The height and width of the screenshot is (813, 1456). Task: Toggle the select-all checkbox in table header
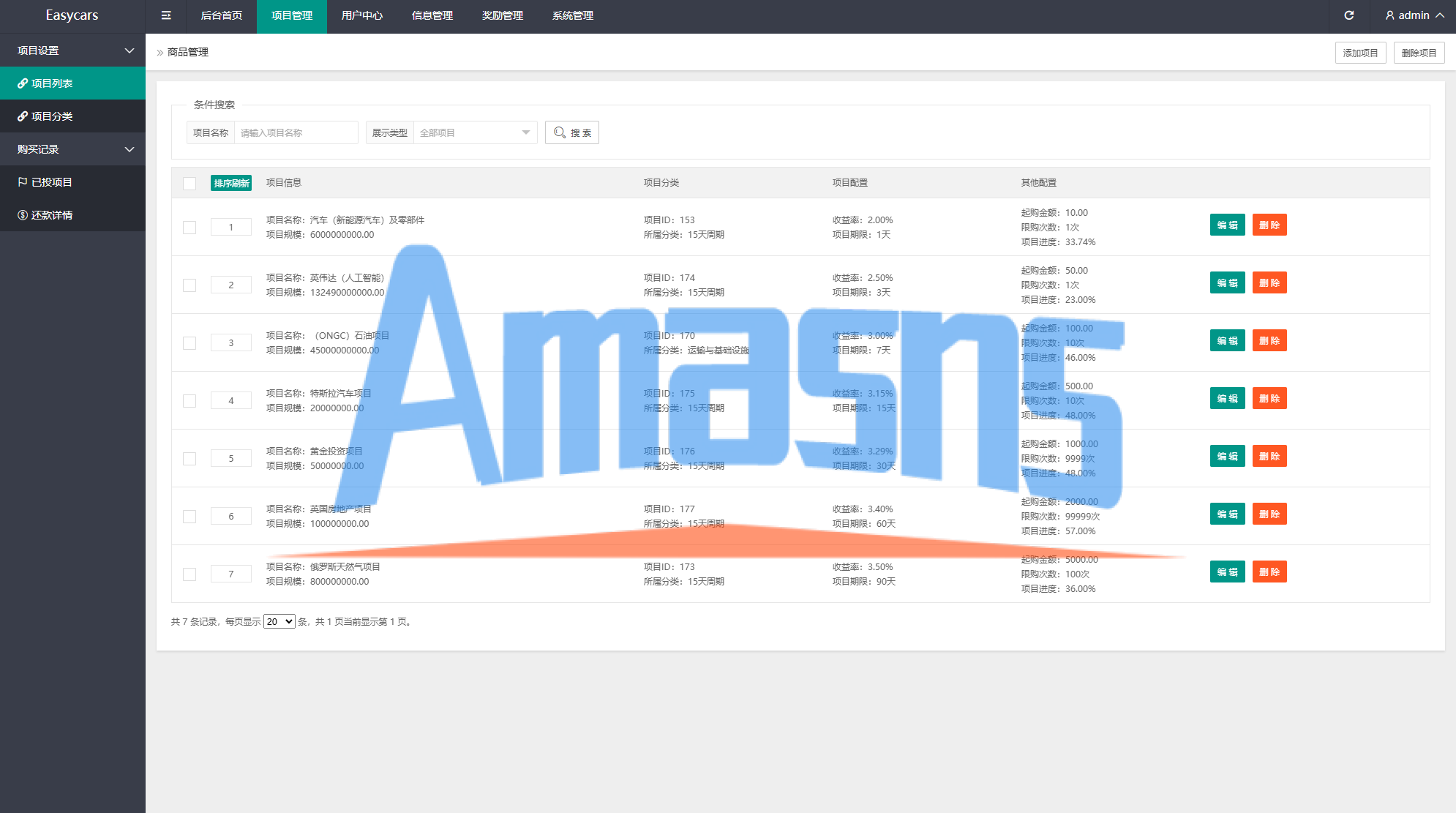pyautogui.click(x=189, y=183)
